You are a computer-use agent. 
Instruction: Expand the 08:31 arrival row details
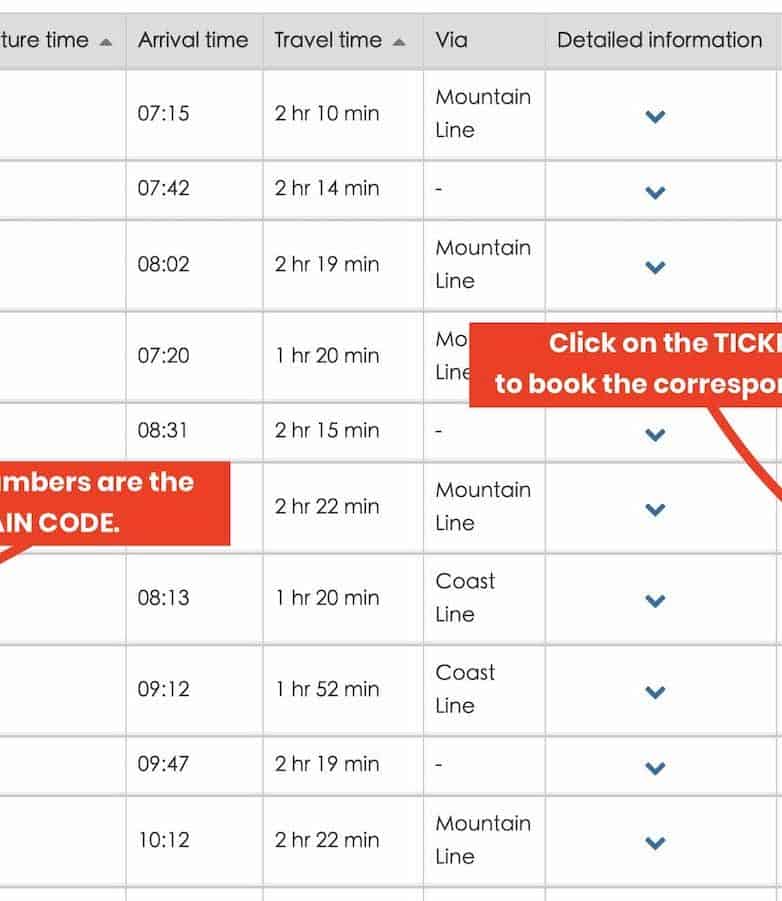655,434
